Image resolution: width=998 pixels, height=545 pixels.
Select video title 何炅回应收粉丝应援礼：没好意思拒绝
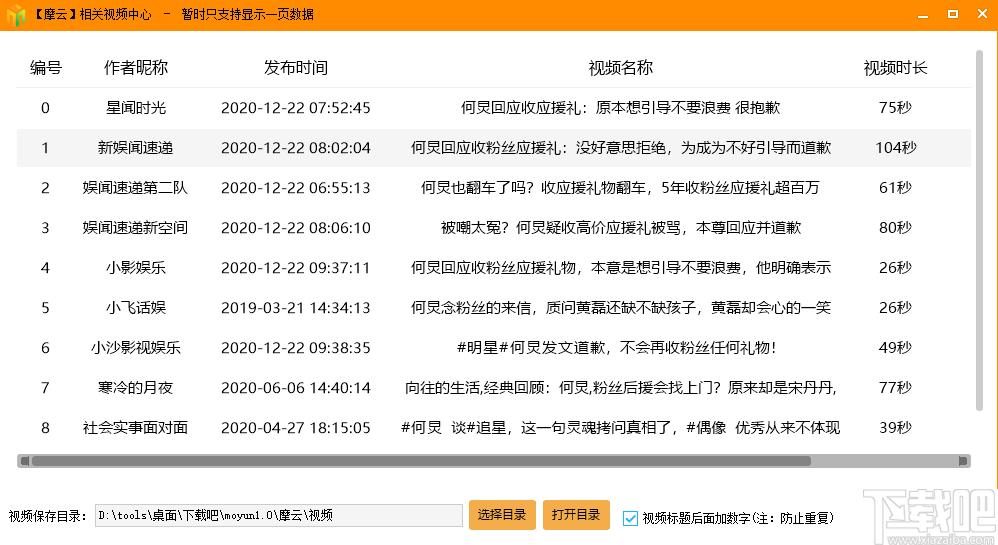click(x=621, y=148)
